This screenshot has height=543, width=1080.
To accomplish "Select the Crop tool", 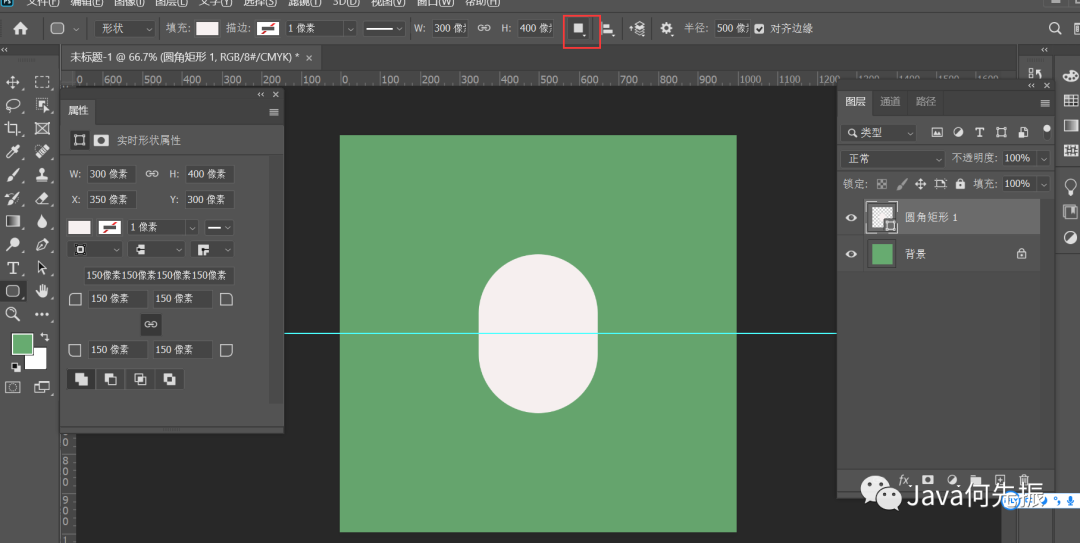I will coord(13,128).
